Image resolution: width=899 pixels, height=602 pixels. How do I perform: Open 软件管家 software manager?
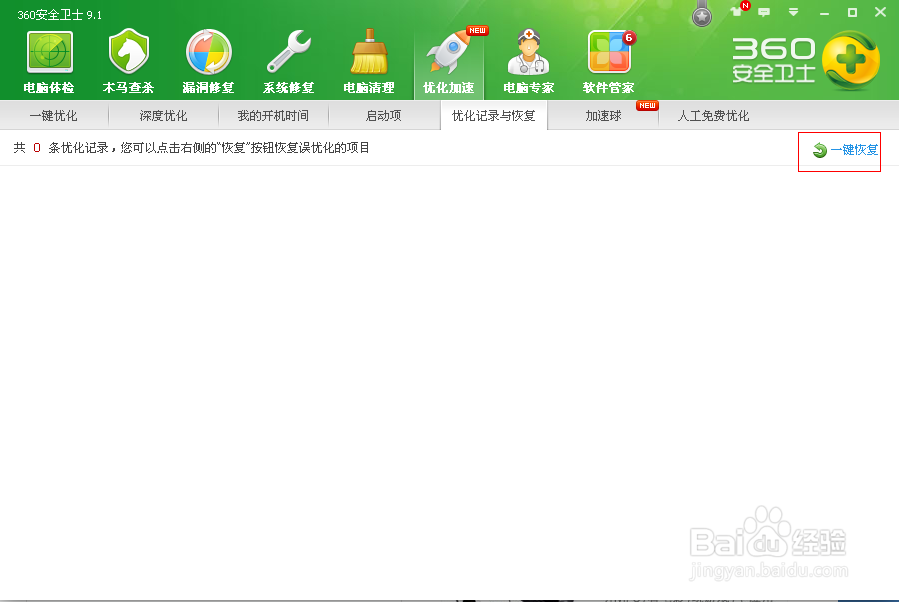click(608, 62)
